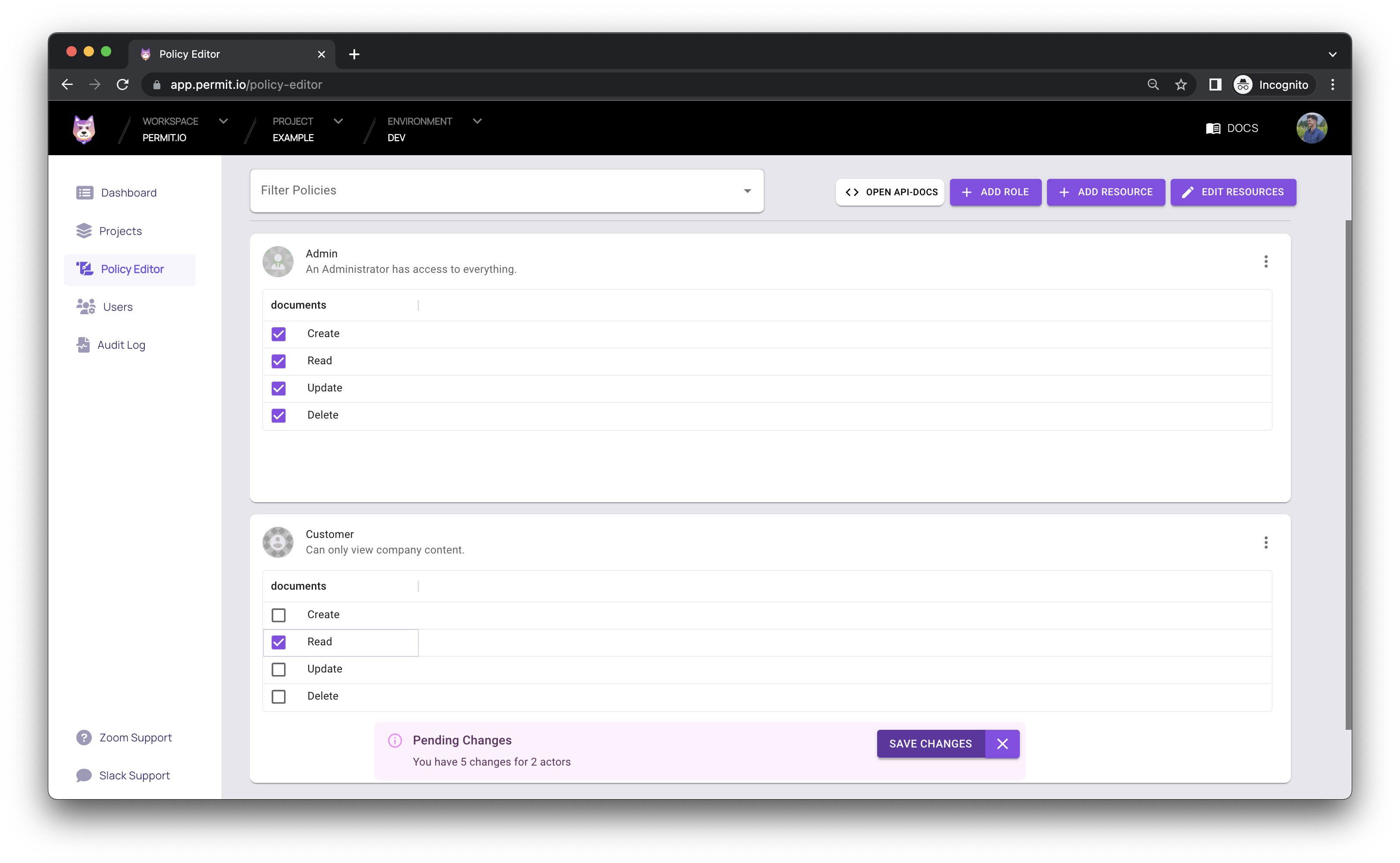Image resolution: width=1400 pixels, height=863 pixels.
Task: Dismiss the Pending Changes notification
Action: pos(1002,743)
